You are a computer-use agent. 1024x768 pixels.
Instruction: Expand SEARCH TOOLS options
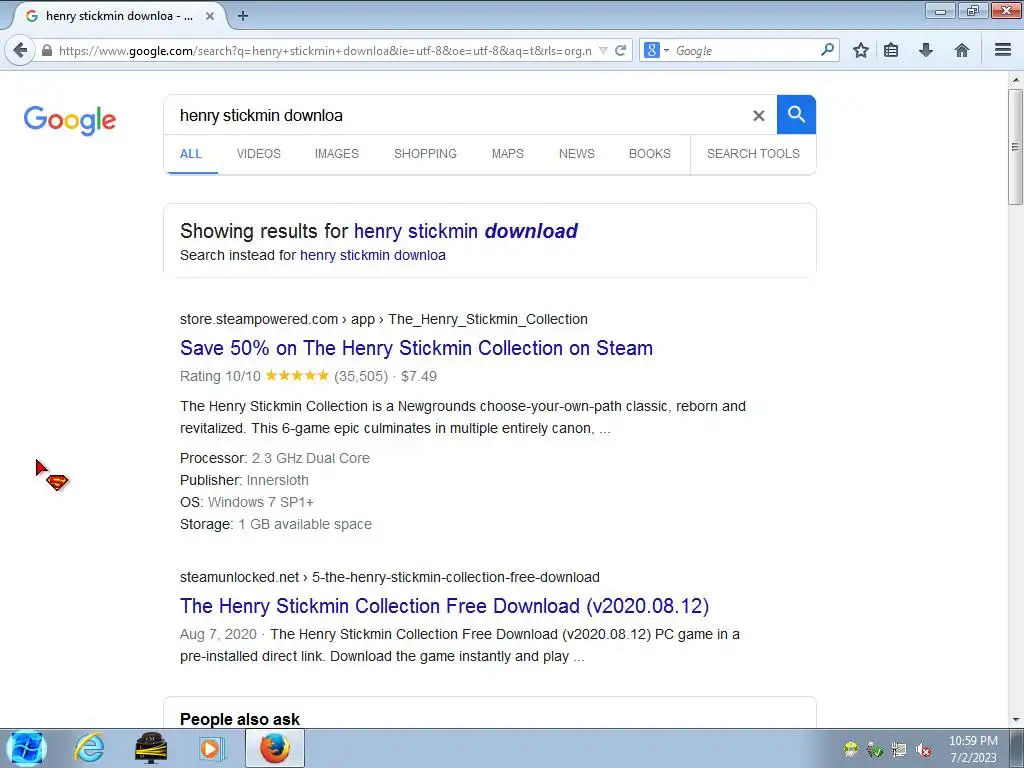[753, 153]
